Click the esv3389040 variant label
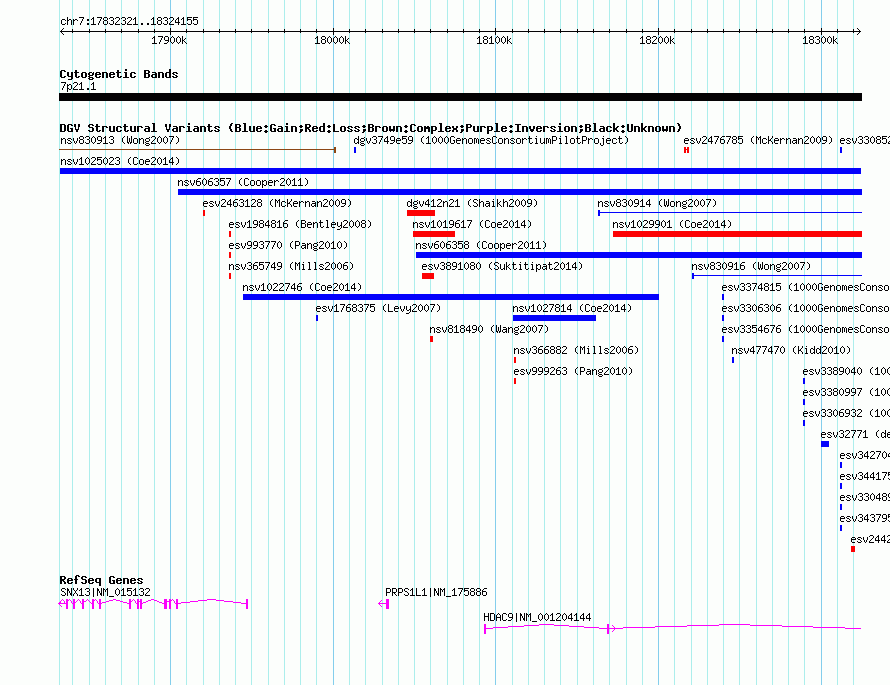This screenshot has width=890, height=685. [846, 371]
